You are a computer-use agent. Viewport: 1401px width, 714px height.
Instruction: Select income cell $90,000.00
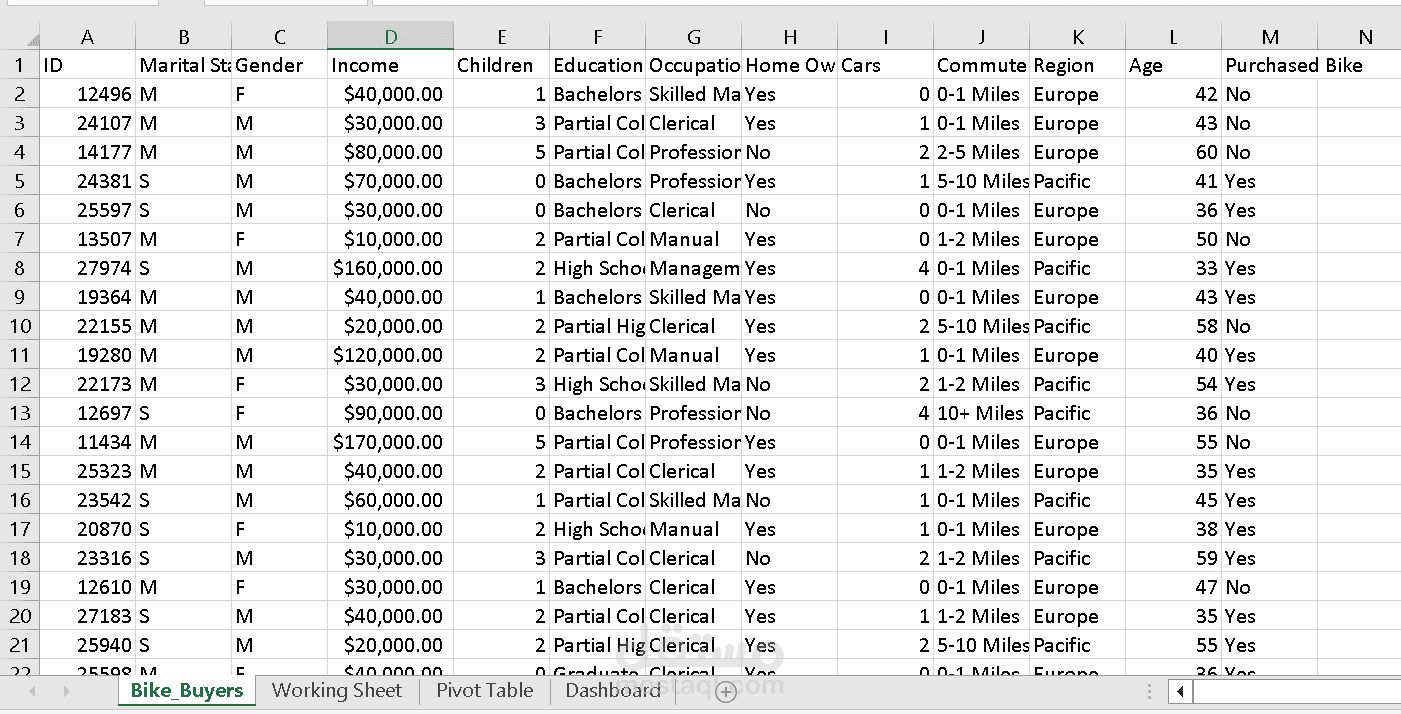click(x=391, y=413)
